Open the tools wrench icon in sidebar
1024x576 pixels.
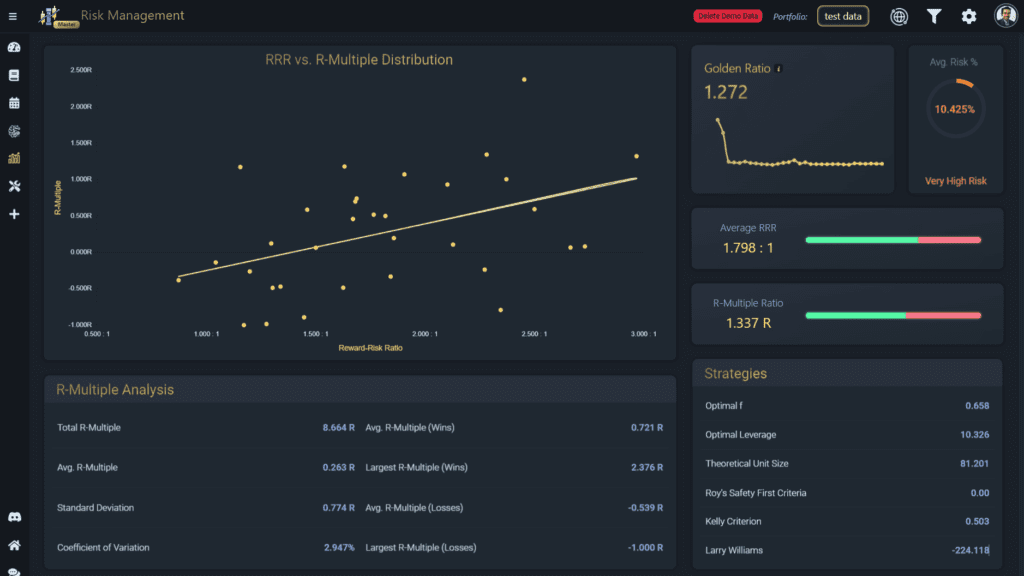(14, 186)
